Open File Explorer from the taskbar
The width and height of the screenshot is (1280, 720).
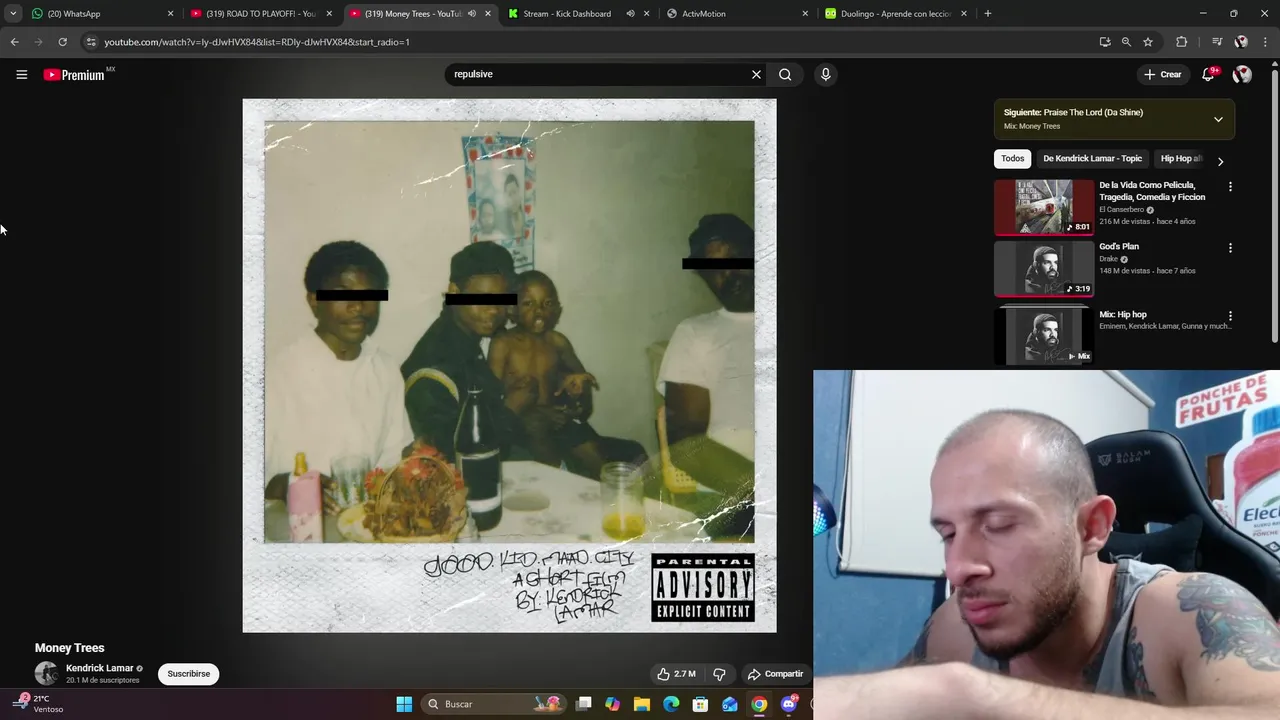click(642, 704)
